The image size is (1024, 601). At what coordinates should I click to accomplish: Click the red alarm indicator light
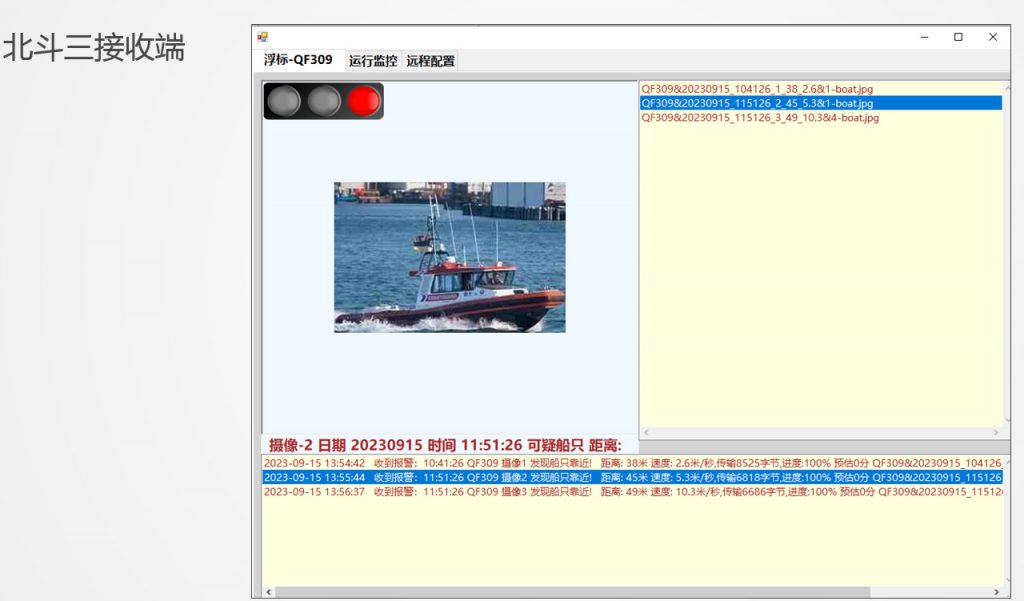point(364,100)
